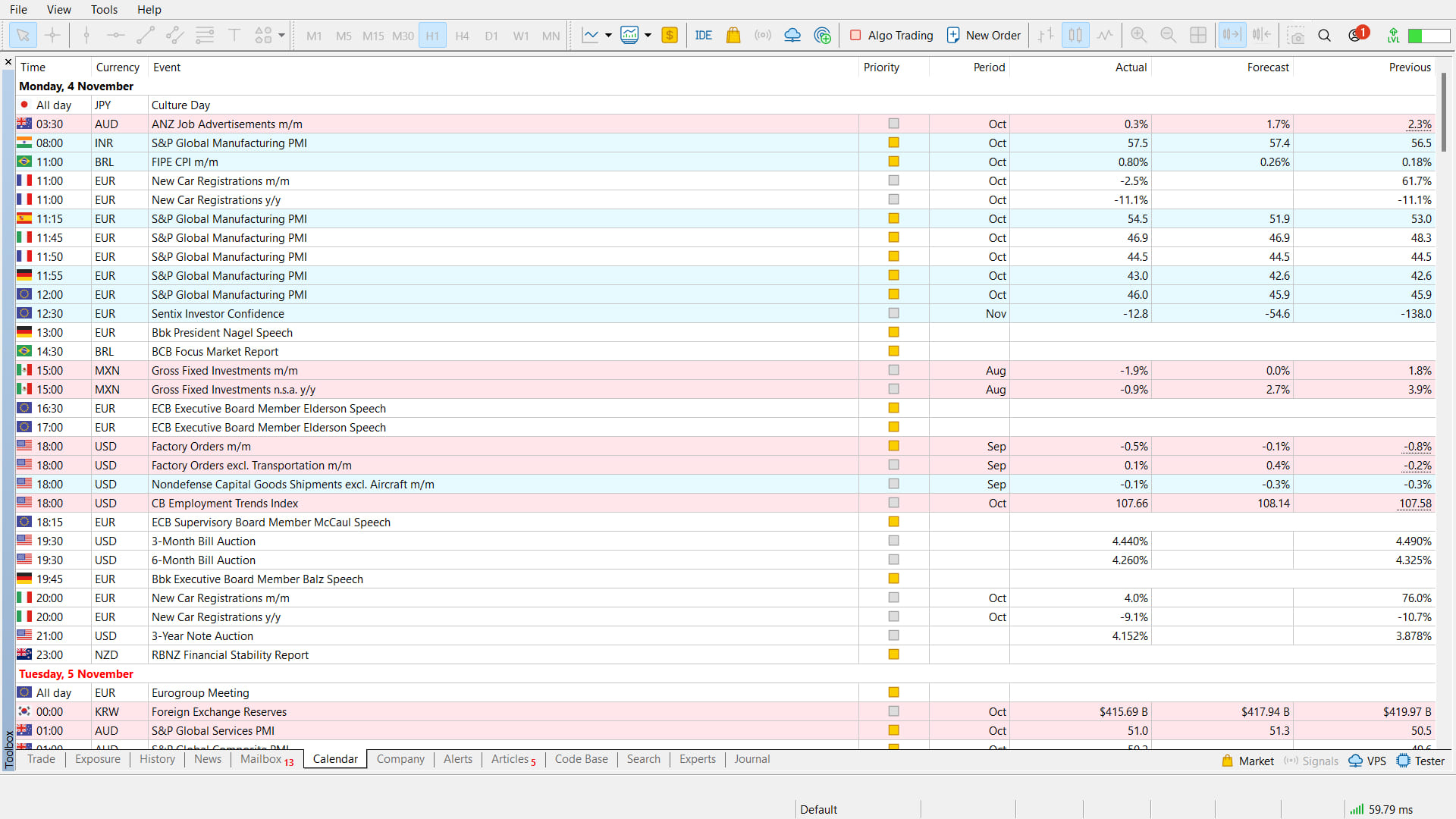Select the ANZ Job Advertisements m/m row
Screen dimensions: 1456x819
pyautogui.click(x=726, y=124)
